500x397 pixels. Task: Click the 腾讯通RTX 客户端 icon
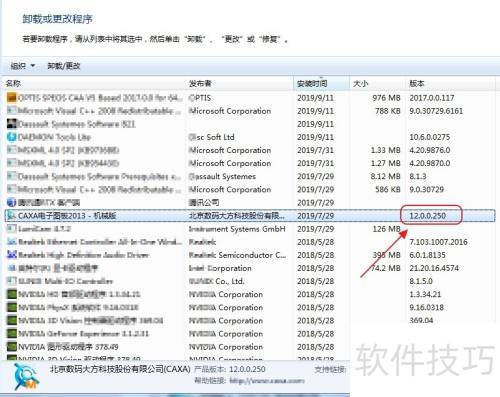pos(12,202)
